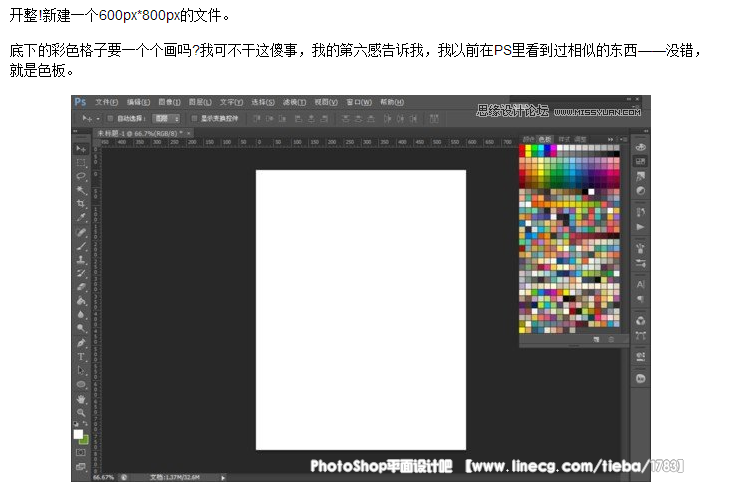Image resolution: width=734 pixels, height=483 pixels.
Task: Open the Paragraph panel icon in the dock
Action: 640,299
